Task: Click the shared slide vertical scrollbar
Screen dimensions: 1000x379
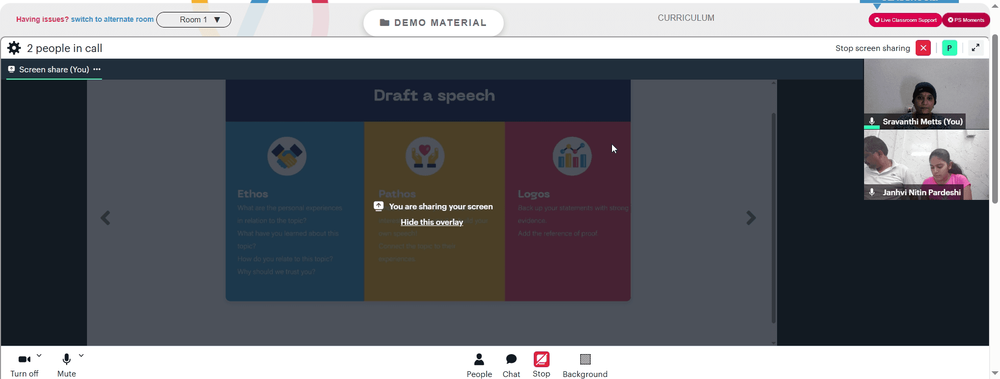Action: click(x=774, y=218)
